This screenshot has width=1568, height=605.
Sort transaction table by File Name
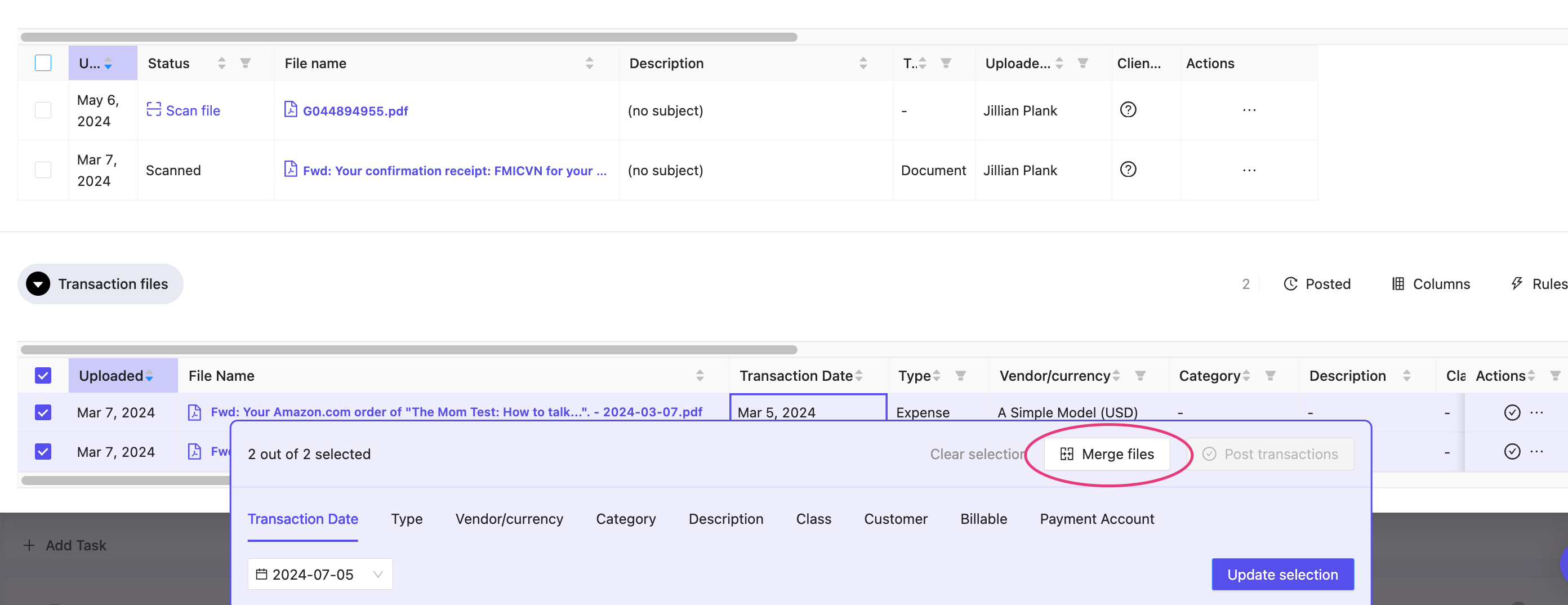click(700, 376)
